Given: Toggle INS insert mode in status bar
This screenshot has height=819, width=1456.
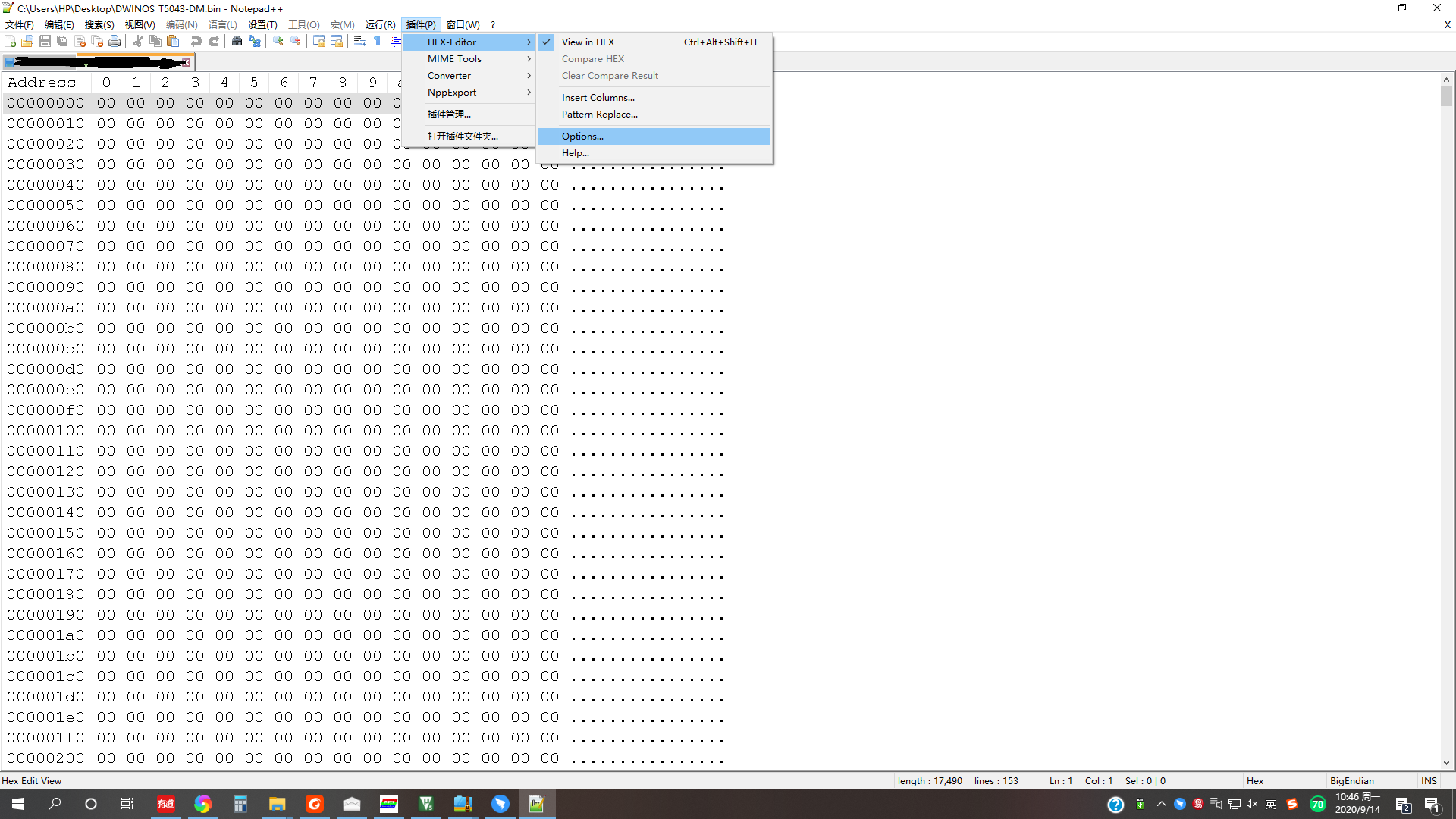Looking at the screenshot, I should [x=1429, y=780].
